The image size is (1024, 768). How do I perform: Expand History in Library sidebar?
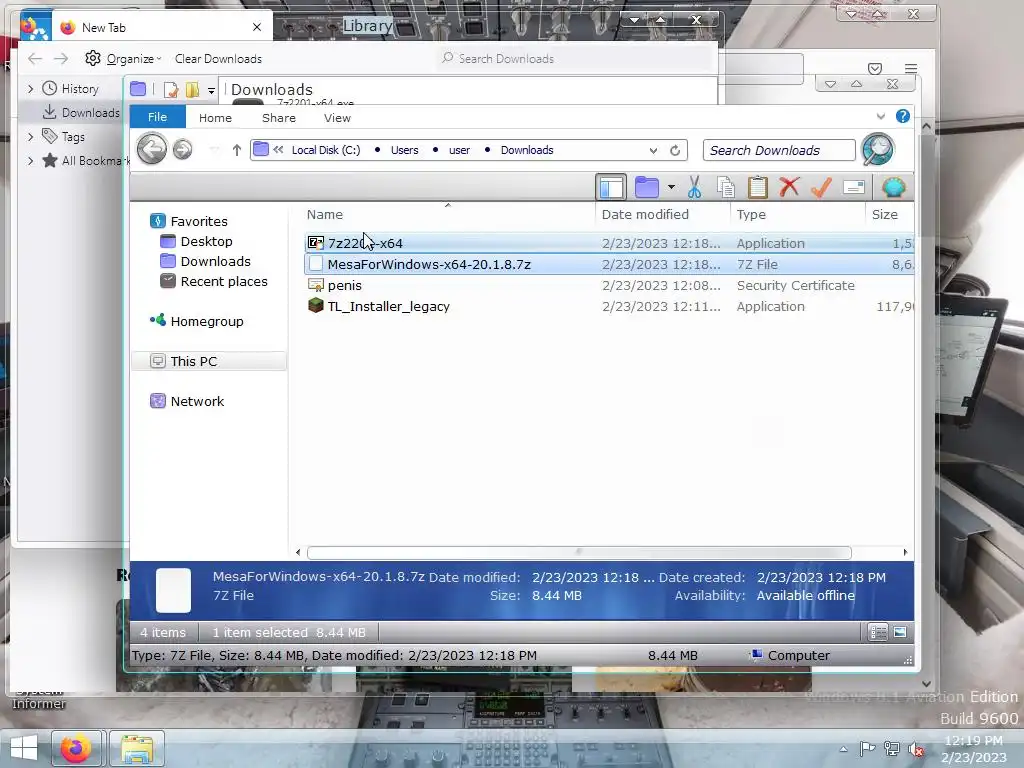(x=30, y=88)
